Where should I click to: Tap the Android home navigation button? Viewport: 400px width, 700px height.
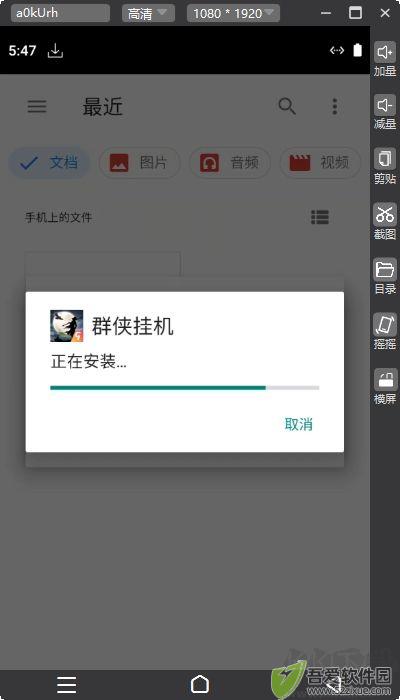pos(200,684)
